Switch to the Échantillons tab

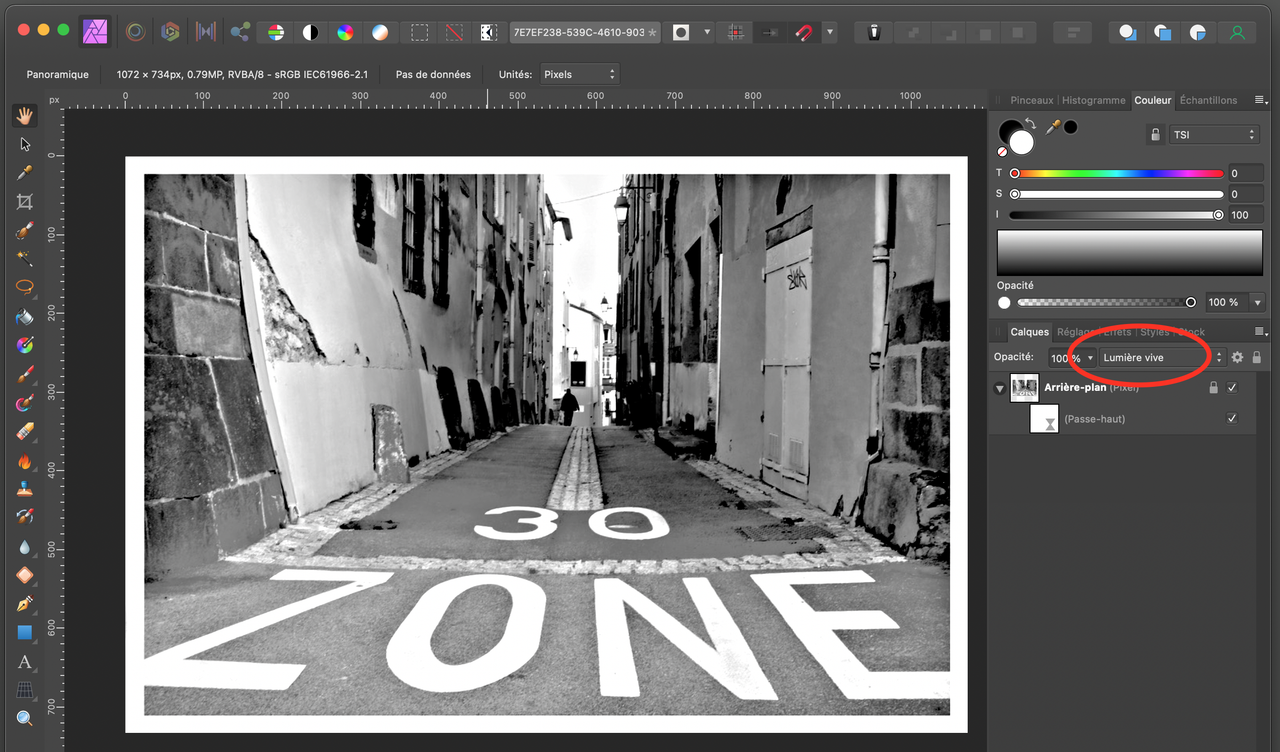point(1208,100)
